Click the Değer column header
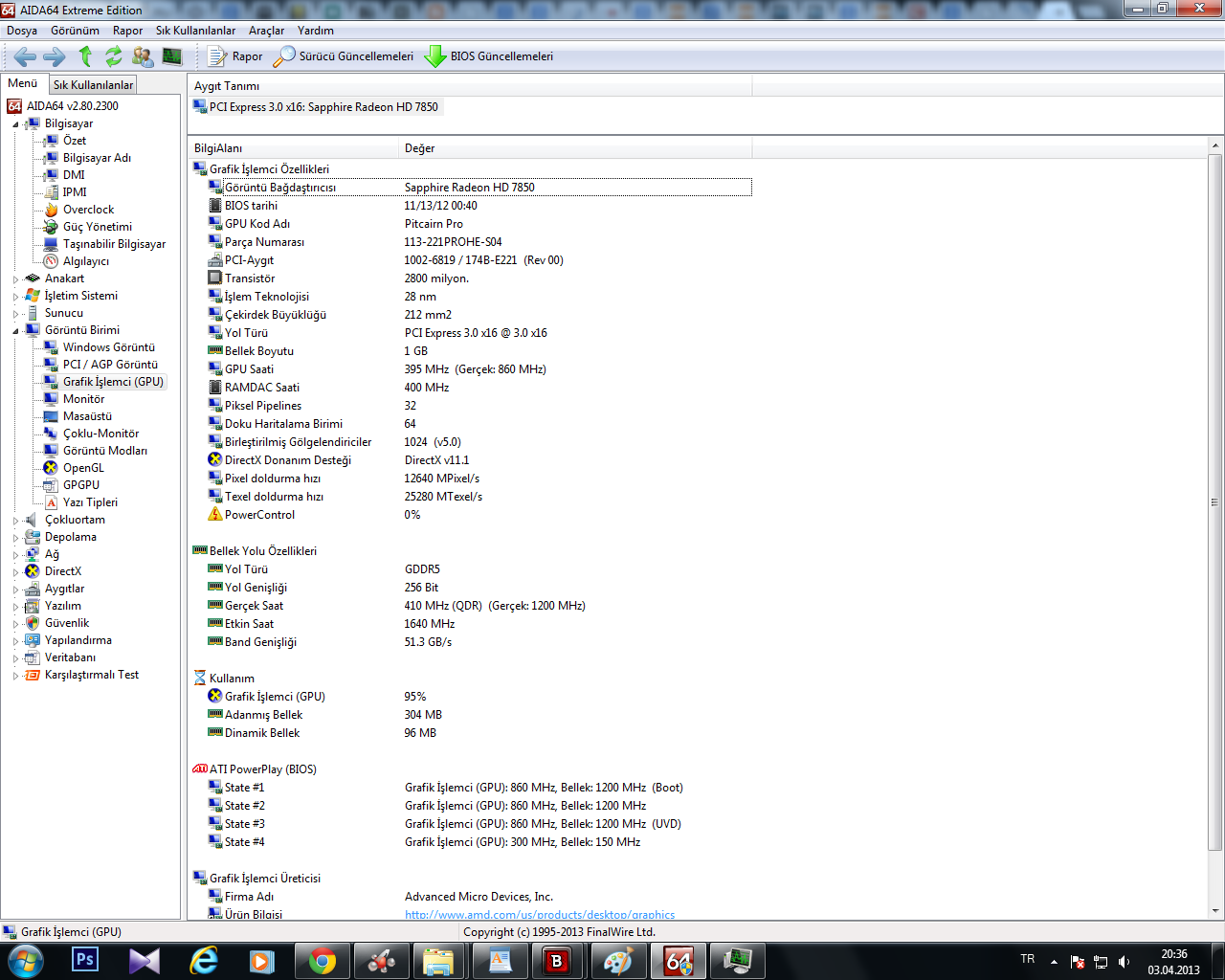The height and width of the screenshot is (980, 1225). pyautogui.click(x=575, y=148)
